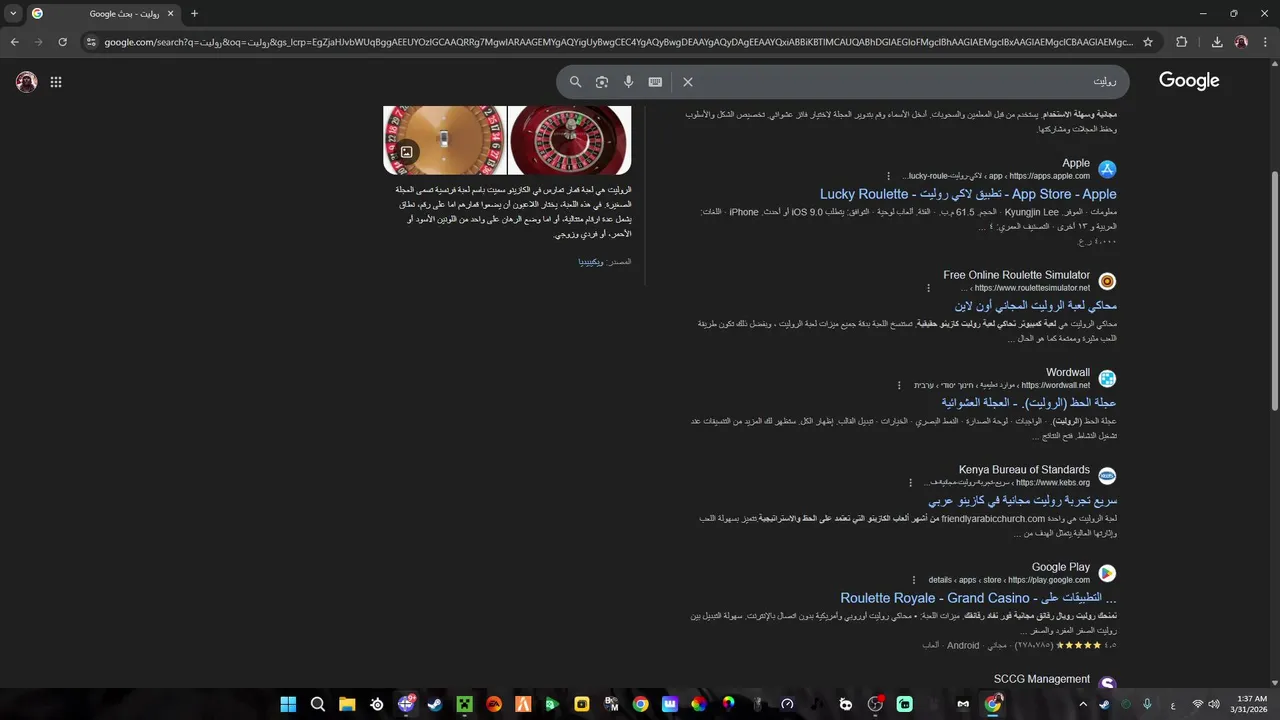Go back in Chrome history
The height and width of the screenshot is (720, 1280).
[x=14, y=42]
